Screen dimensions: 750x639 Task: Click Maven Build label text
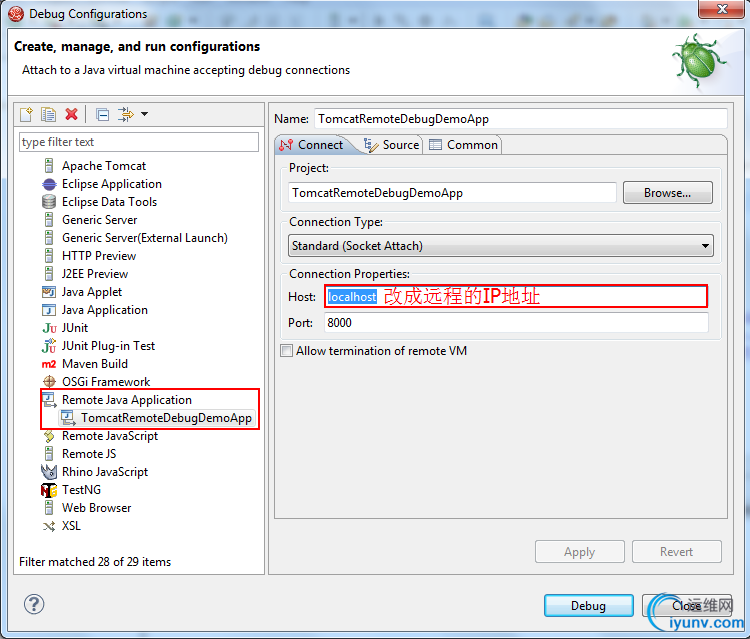[x=95, y=364]
